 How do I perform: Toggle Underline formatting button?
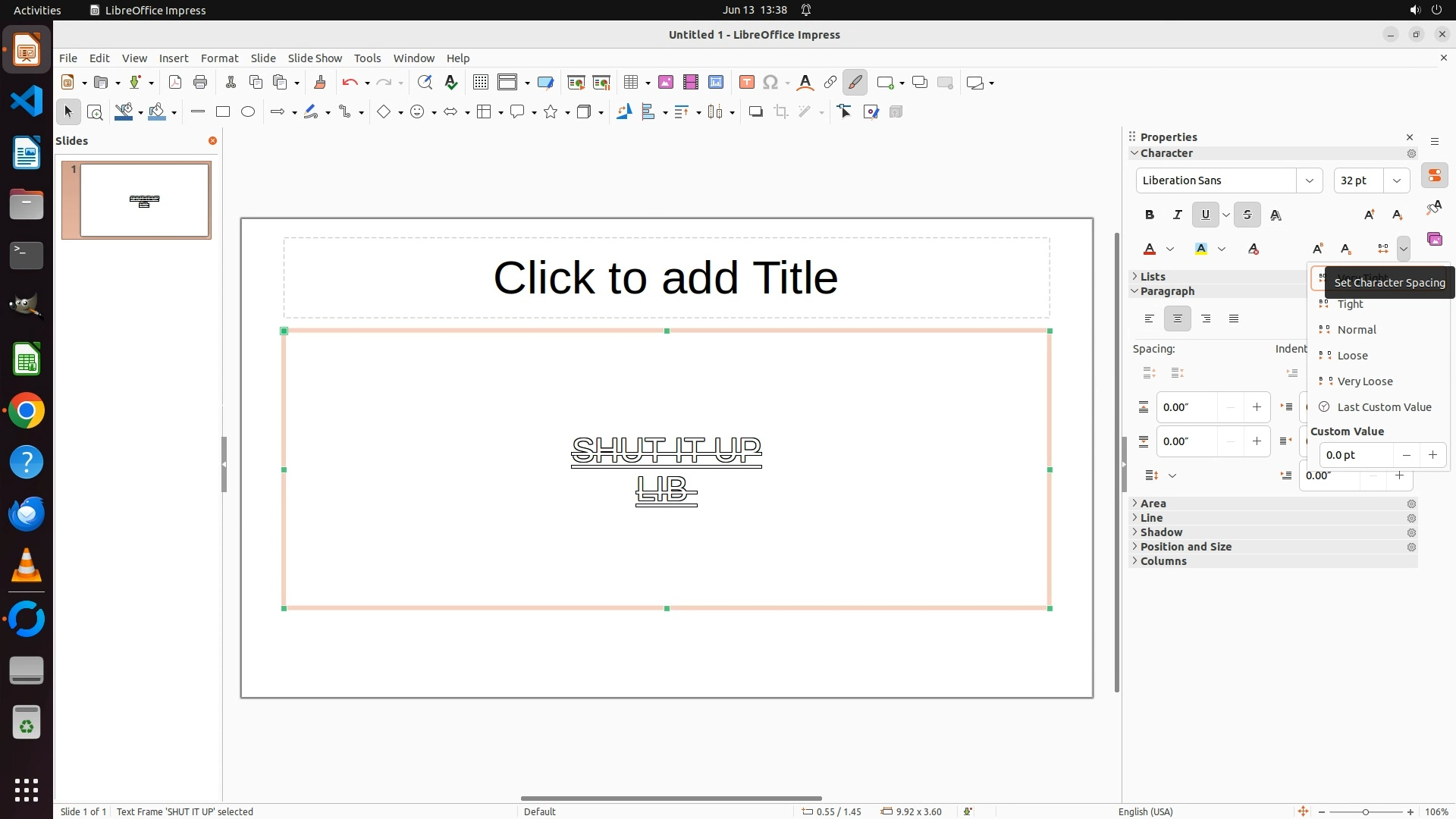(1205, 215)
